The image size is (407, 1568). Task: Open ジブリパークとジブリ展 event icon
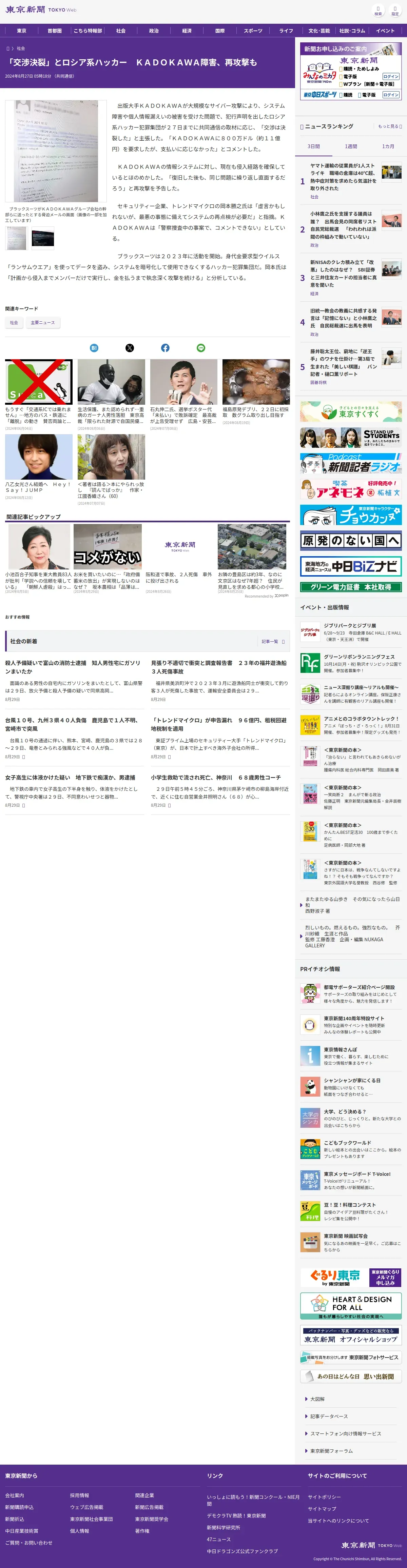(310, 632)
